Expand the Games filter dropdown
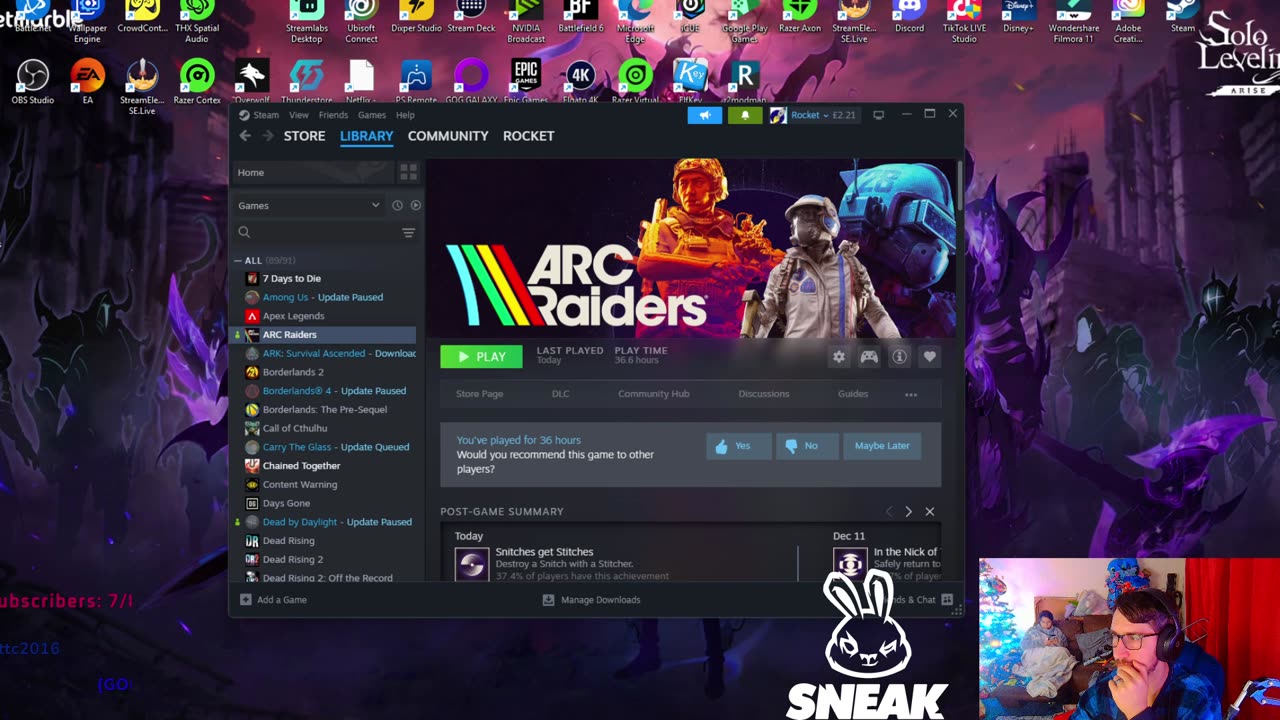Viewport: 1280px width, 720px height. [309, 205]
